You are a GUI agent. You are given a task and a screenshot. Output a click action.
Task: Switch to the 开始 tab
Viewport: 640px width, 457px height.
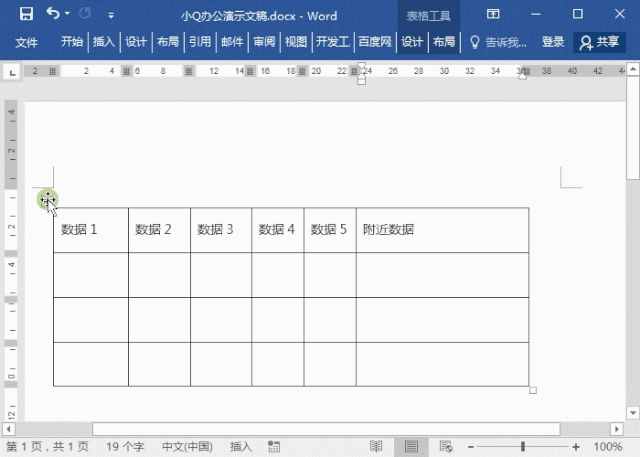tap(72, 42)
